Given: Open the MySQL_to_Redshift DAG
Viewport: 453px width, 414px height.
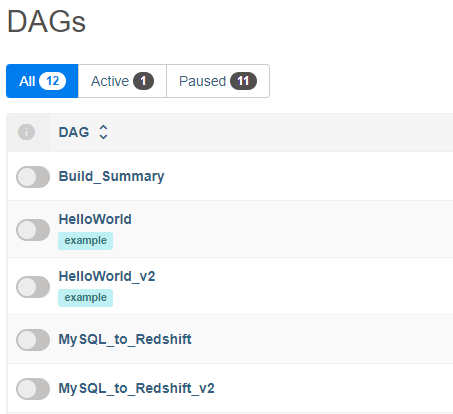Looking at the screenshot, I should click(125, 339).
